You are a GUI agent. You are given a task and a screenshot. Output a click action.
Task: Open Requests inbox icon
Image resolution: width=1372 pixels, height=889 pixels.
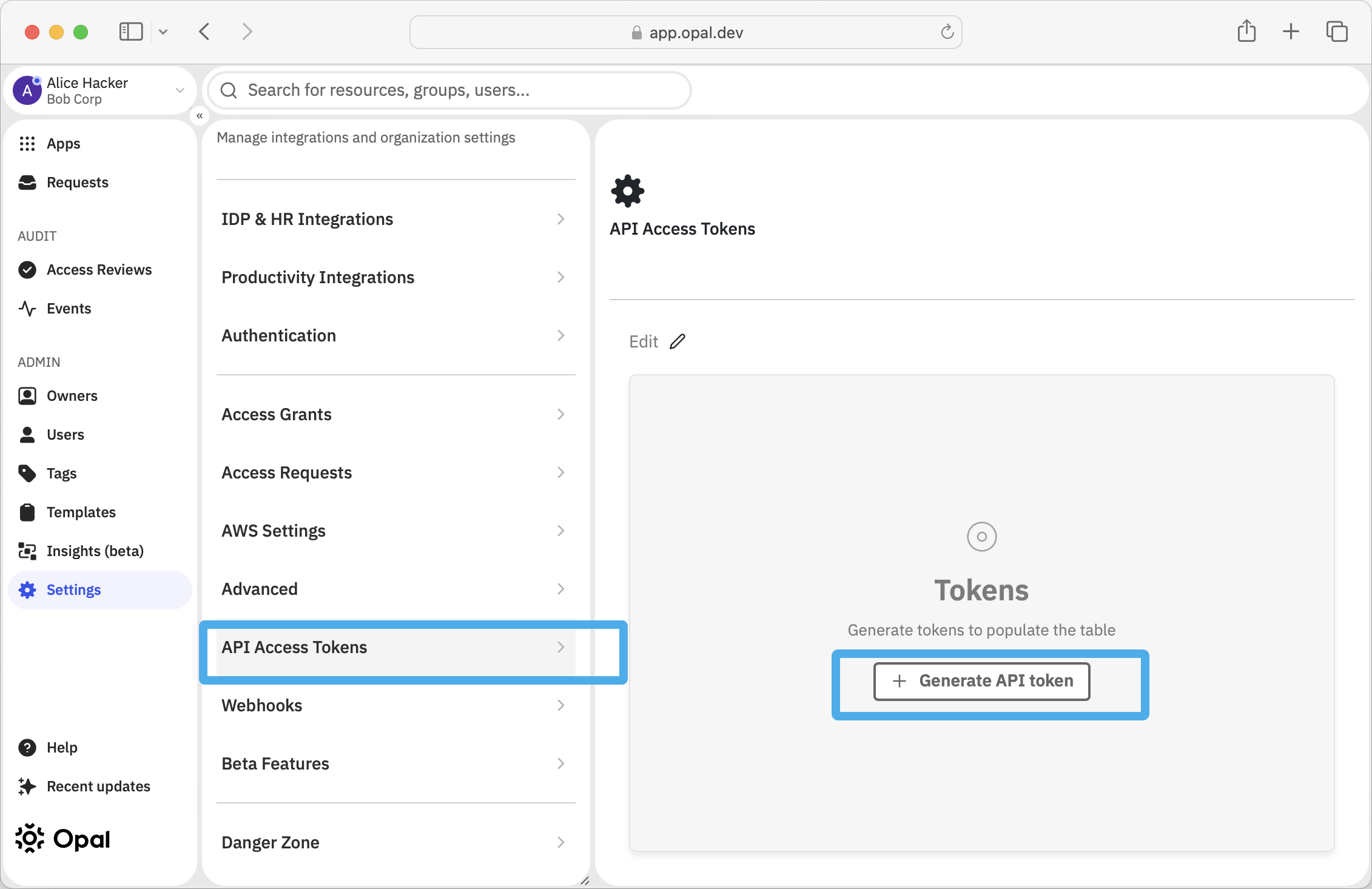tap(27, 183)
